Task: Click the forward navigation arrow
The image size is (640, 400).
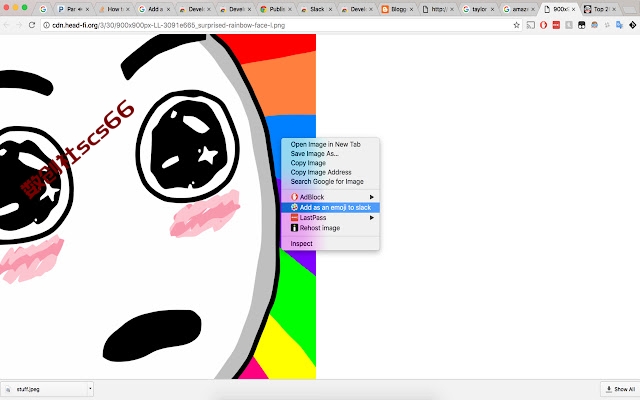Action: click(x=19, y=25)
